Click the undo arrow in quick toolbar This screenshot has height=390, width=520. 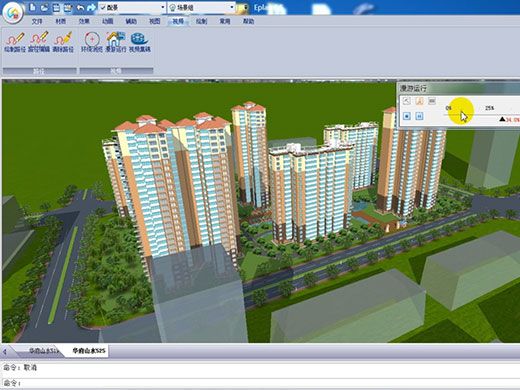(80, 7)
